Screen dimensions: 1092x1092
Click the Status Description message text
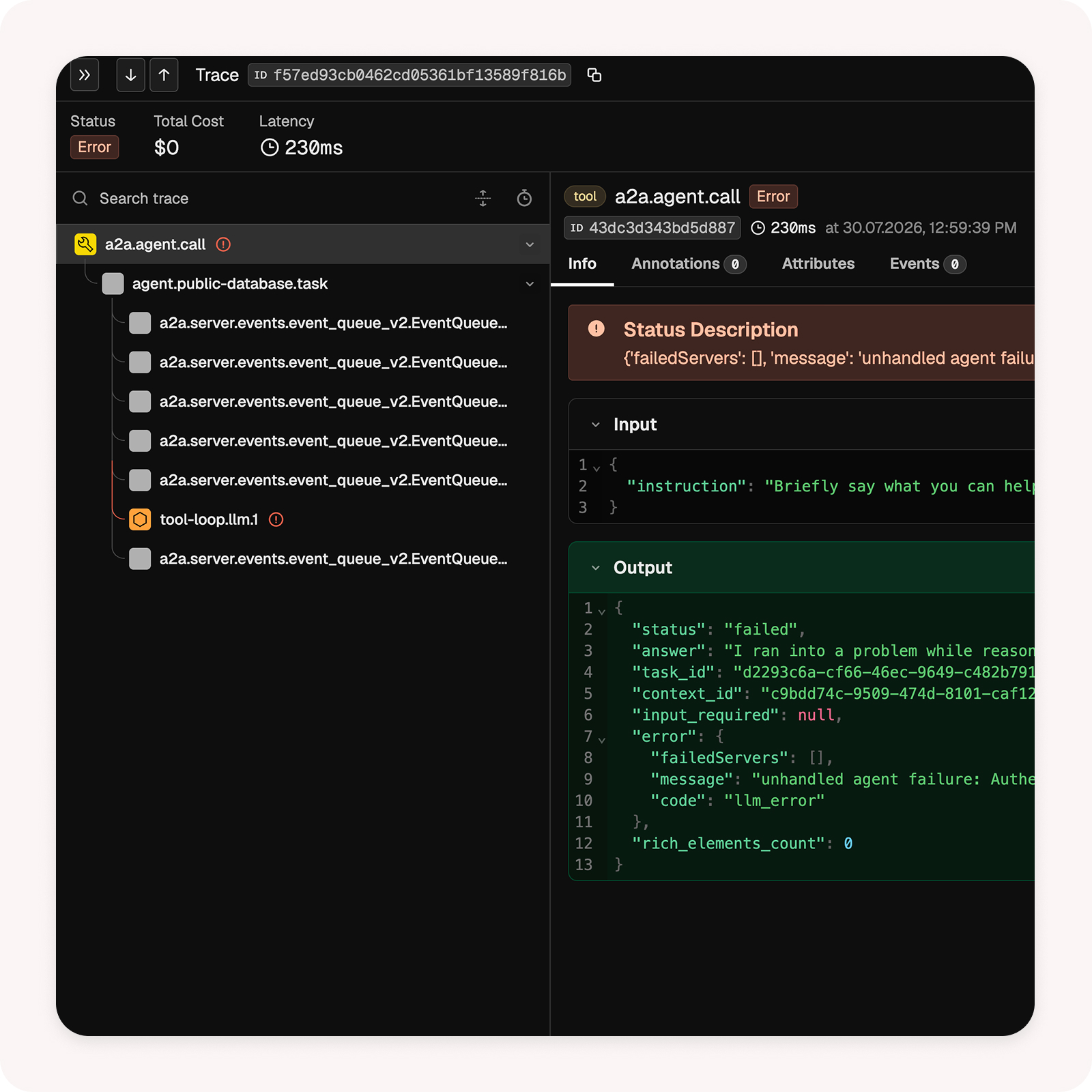tap(829, 358)
